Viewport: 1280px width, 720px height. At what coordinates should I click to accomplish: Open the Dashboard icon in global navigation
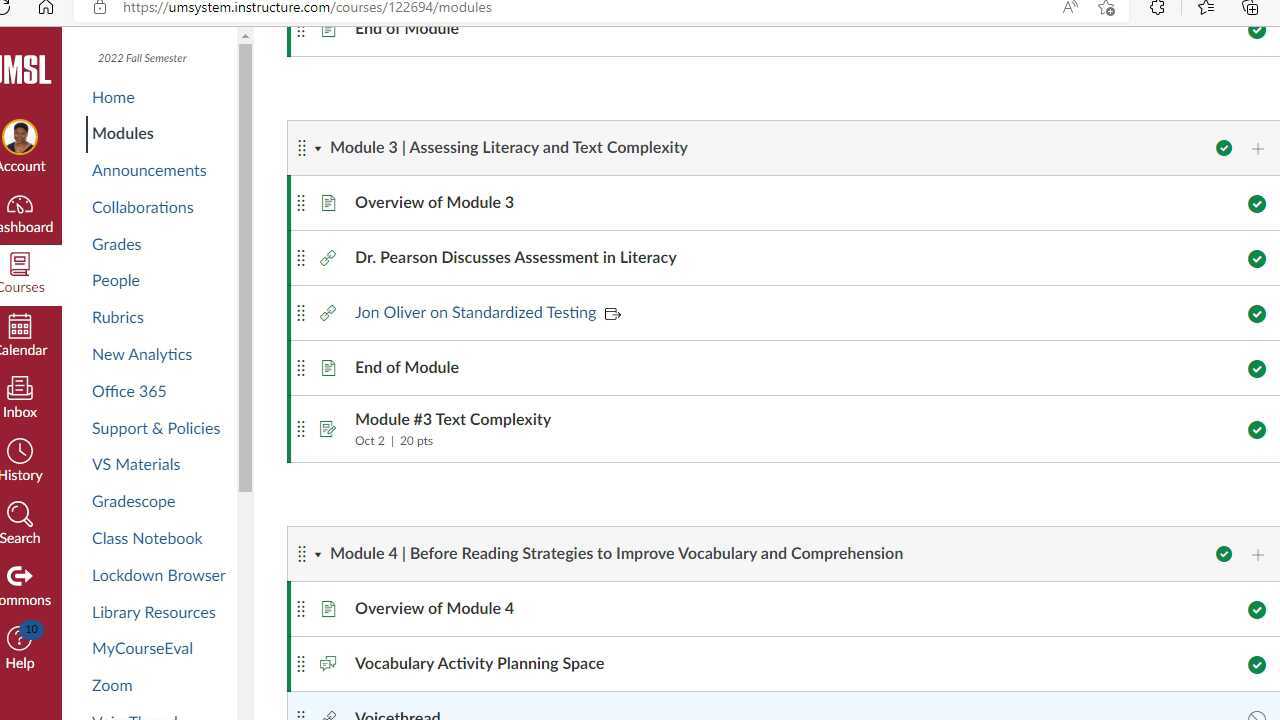click(20, 205)
